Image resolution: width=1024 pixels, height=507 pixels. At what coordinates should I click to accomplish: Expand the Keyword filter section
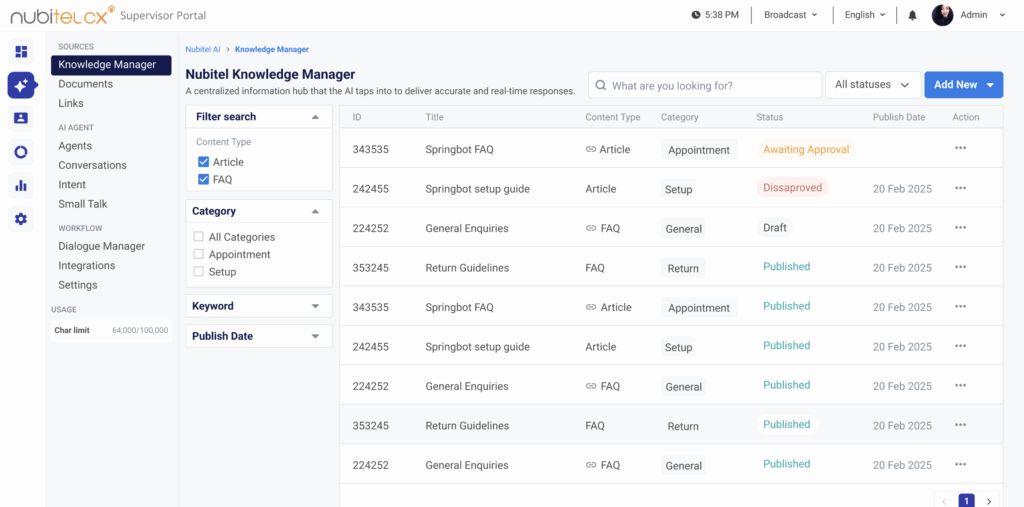click(x=315, y=306)
